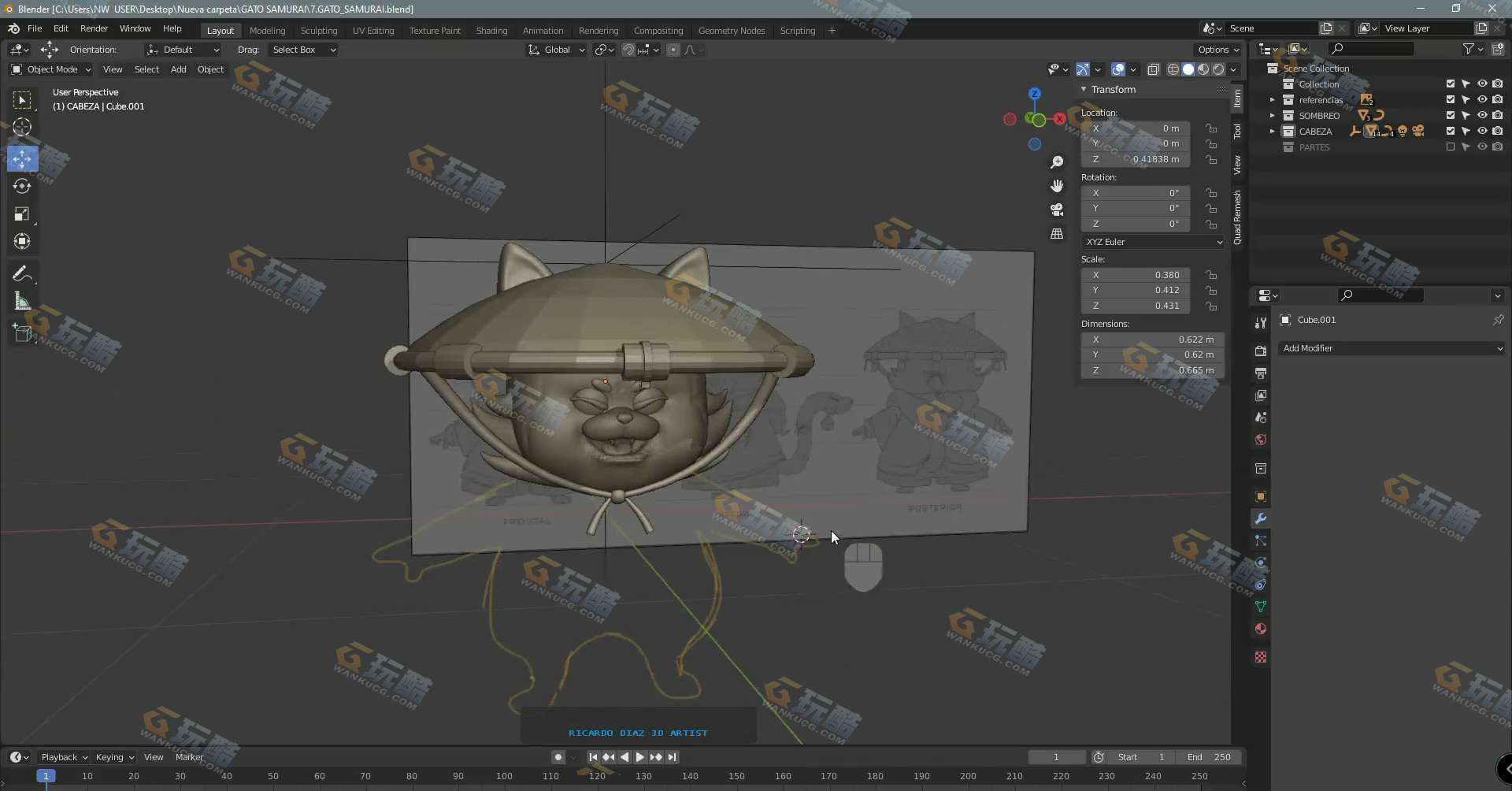This screenshot has width=1512, height=791.
Task: Select the Select Box tool in toolbar
Action: click(22, 100)
